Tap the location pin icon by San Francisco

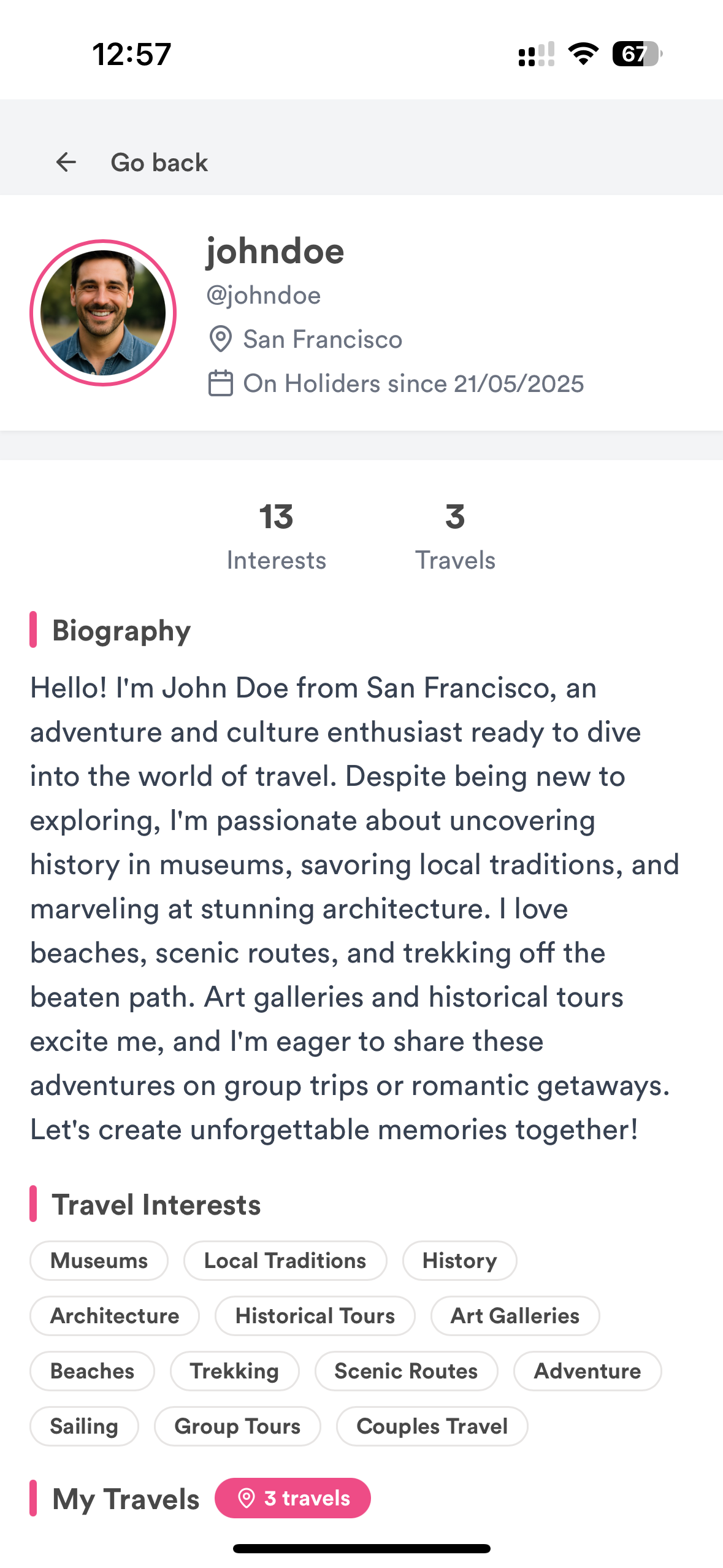pyautogui.click(x=220, y=339)
